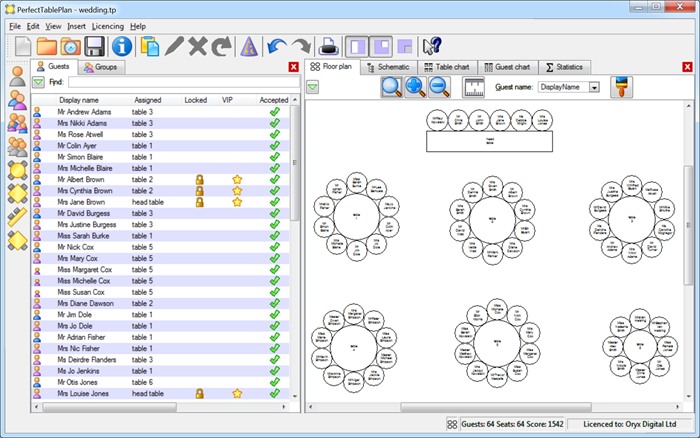Open the blue Information icon
This screenshot has width=700, height=438.
(122, 46)
